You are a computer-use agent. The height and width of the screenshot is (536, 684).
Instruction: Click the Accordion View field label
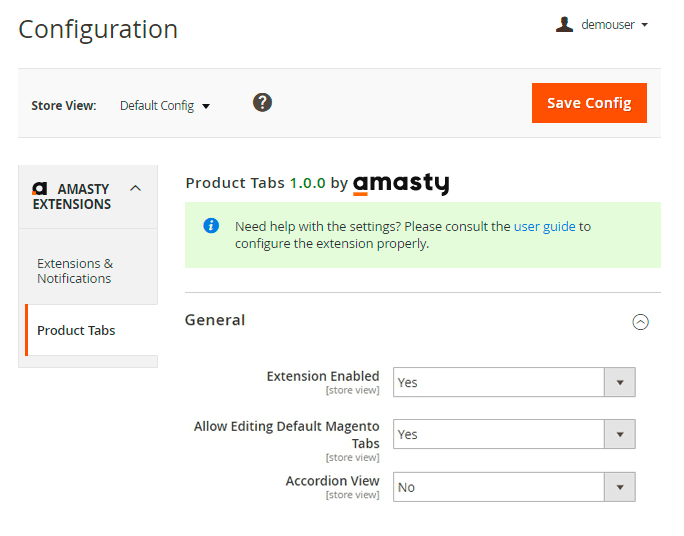tap(332, 481)
